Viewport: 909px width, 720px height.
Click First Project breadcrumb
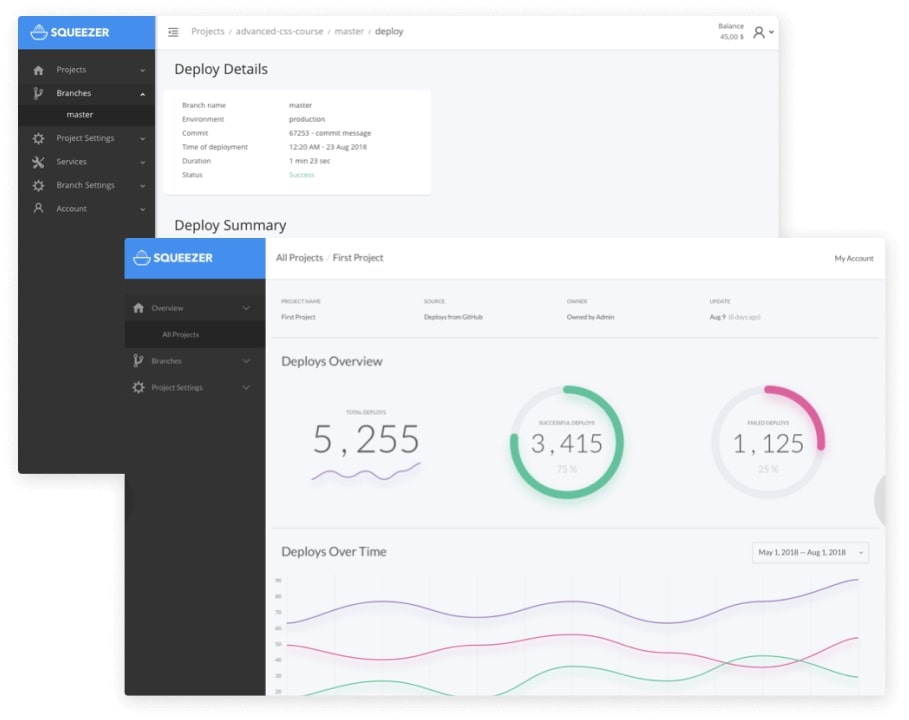358,257
